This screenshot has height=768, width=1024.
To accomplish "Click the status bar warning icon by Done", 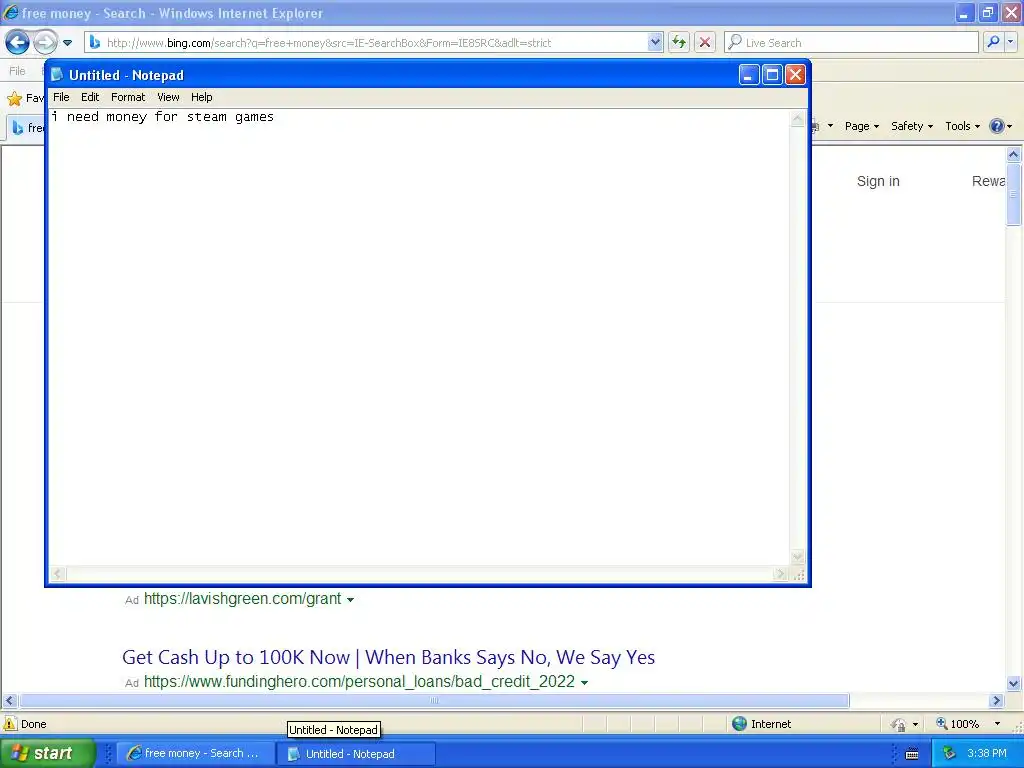I will pos(10,724).
